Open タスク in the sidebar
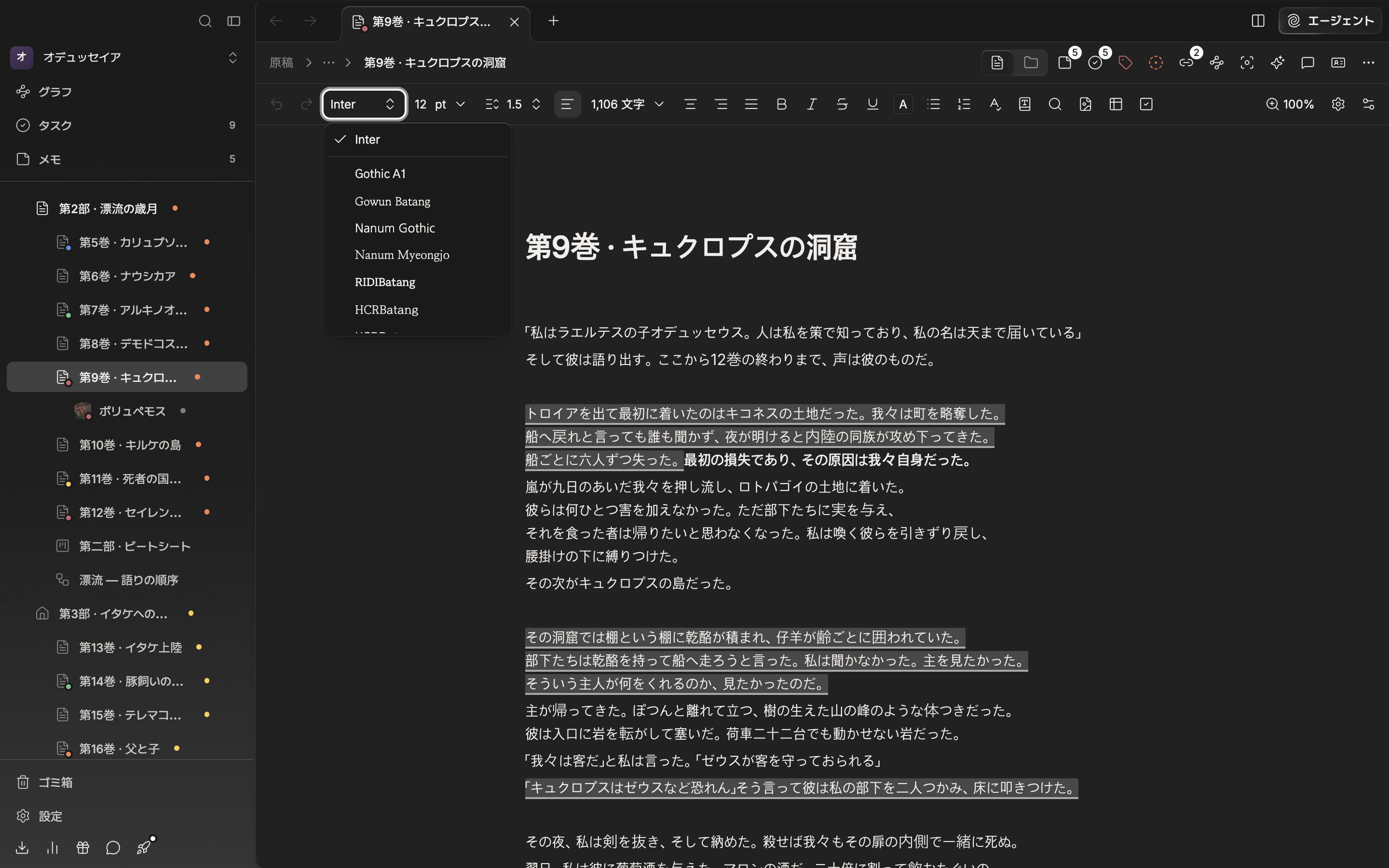1389x868 pixels. 127,125
